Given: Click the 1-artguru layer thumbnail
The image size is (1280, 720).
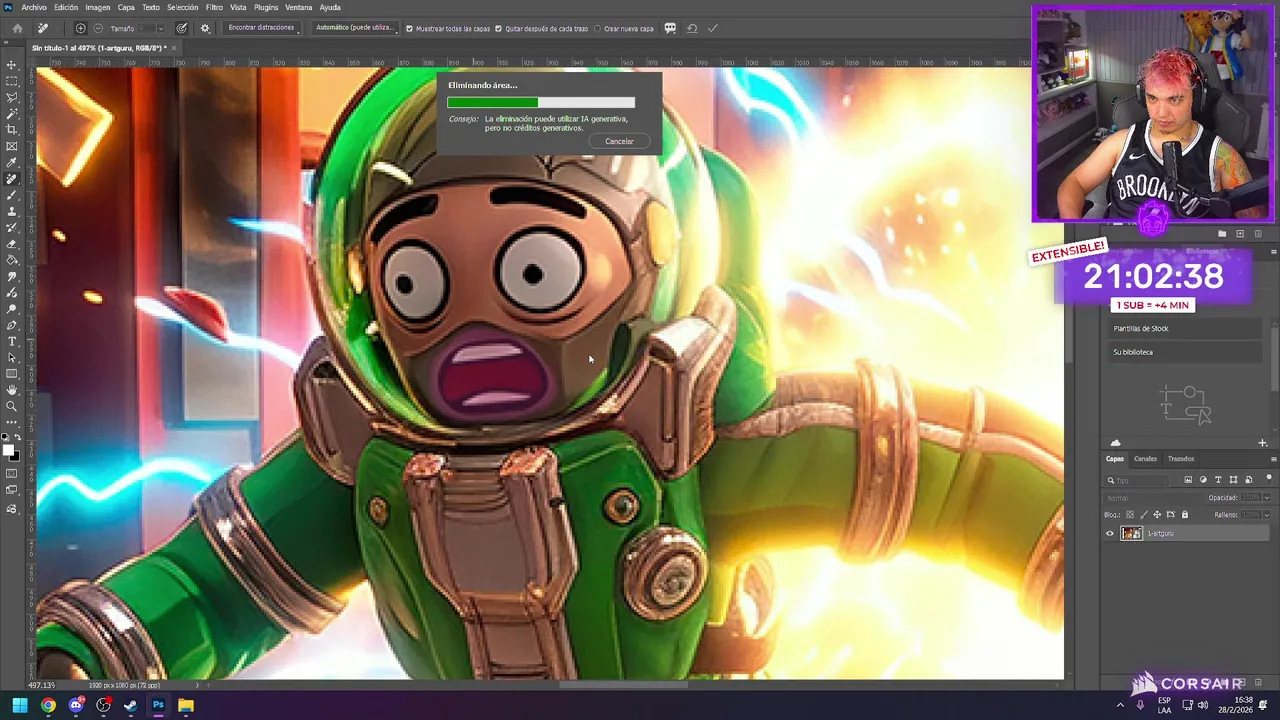Looking at the screenshot, I should 1131,533.
